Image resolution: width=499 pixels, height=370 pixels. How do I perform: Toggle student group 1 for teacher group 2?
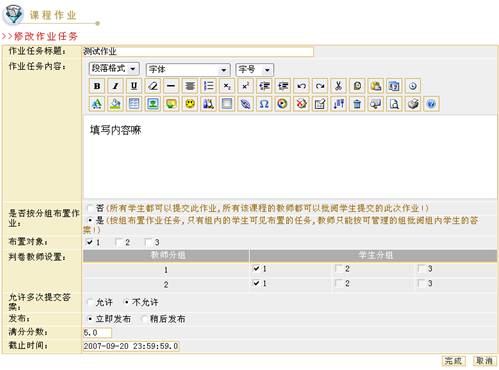point(256,283)
